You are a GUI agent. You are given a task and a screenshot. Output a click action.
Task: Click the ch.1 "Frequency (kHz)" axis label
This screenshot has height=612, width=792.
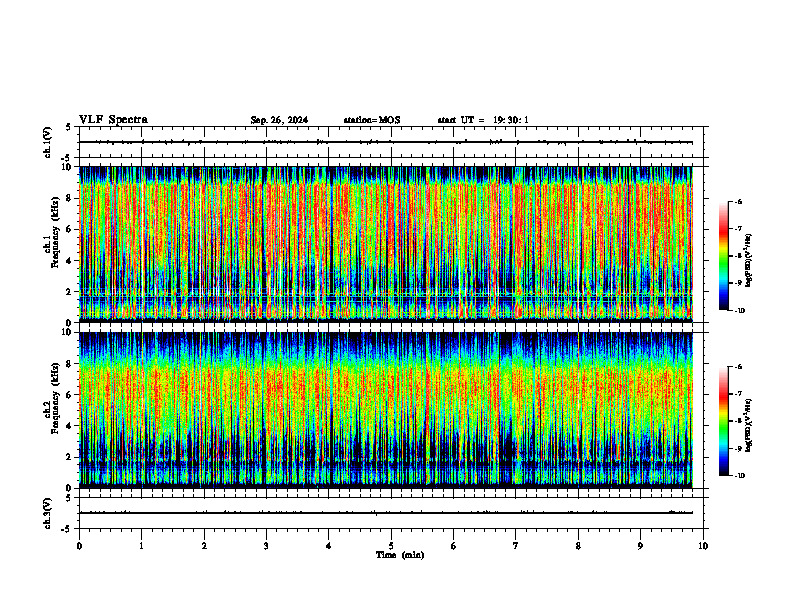(x=54, y=233)
